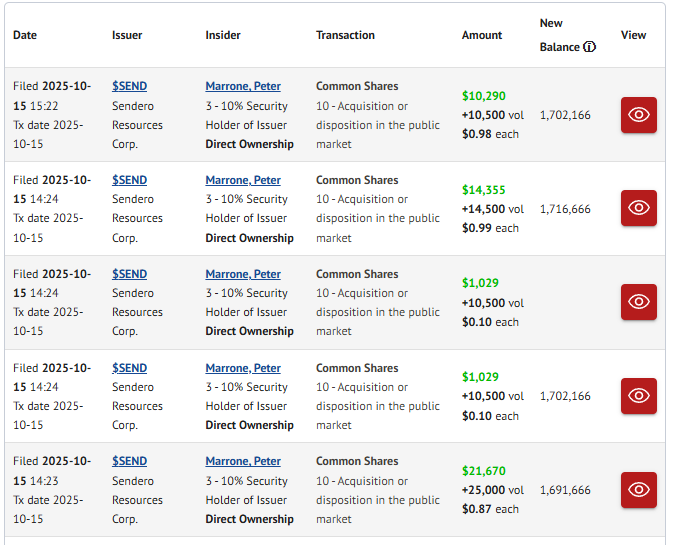Select the $10,290 amount value
The width and height of the screenshot is (674, 545).
[x=484, y=96]
